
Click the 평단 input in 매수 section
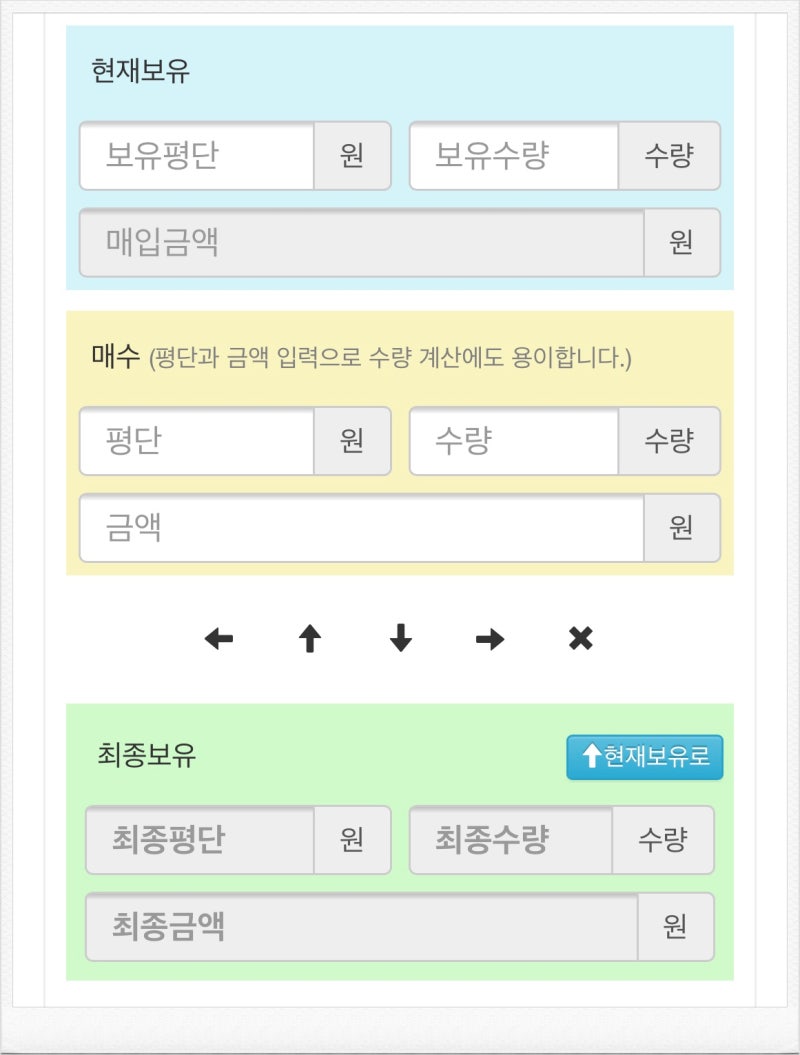click(195, 442)
